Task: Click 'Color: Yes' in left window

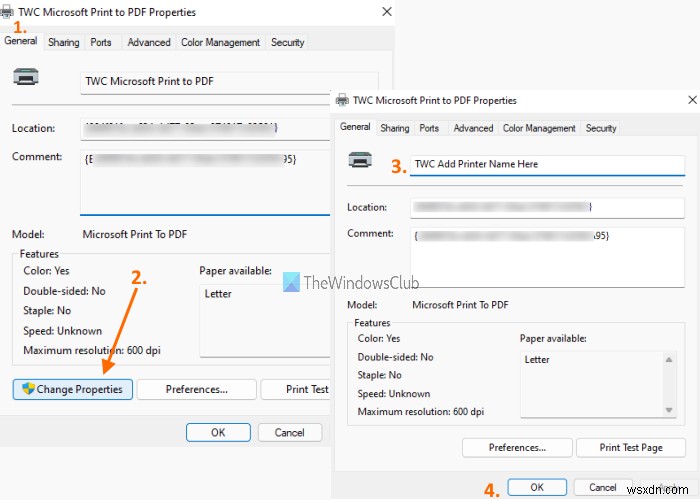Action: pyautogui.click(x=46, y=271)
